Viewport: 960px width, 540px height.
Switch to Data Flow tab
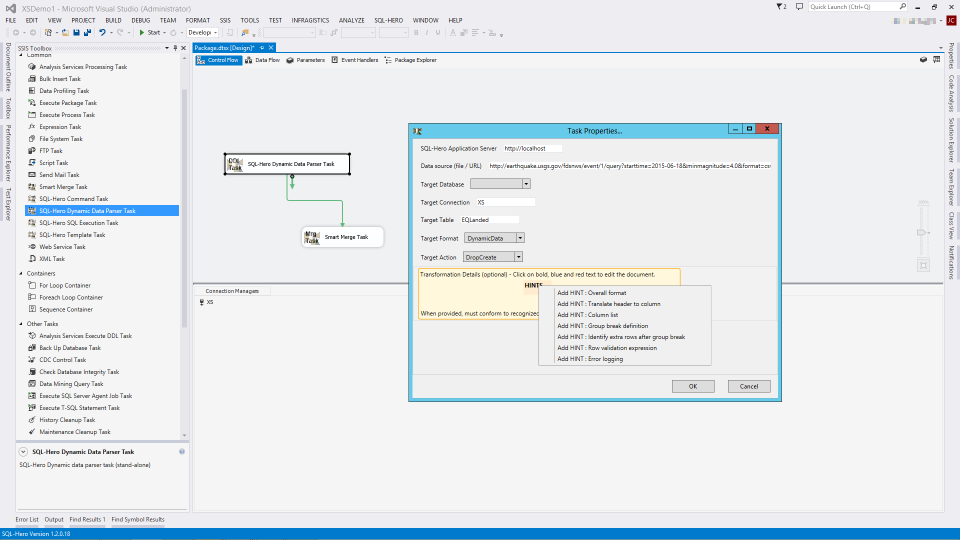pos(263,60)
